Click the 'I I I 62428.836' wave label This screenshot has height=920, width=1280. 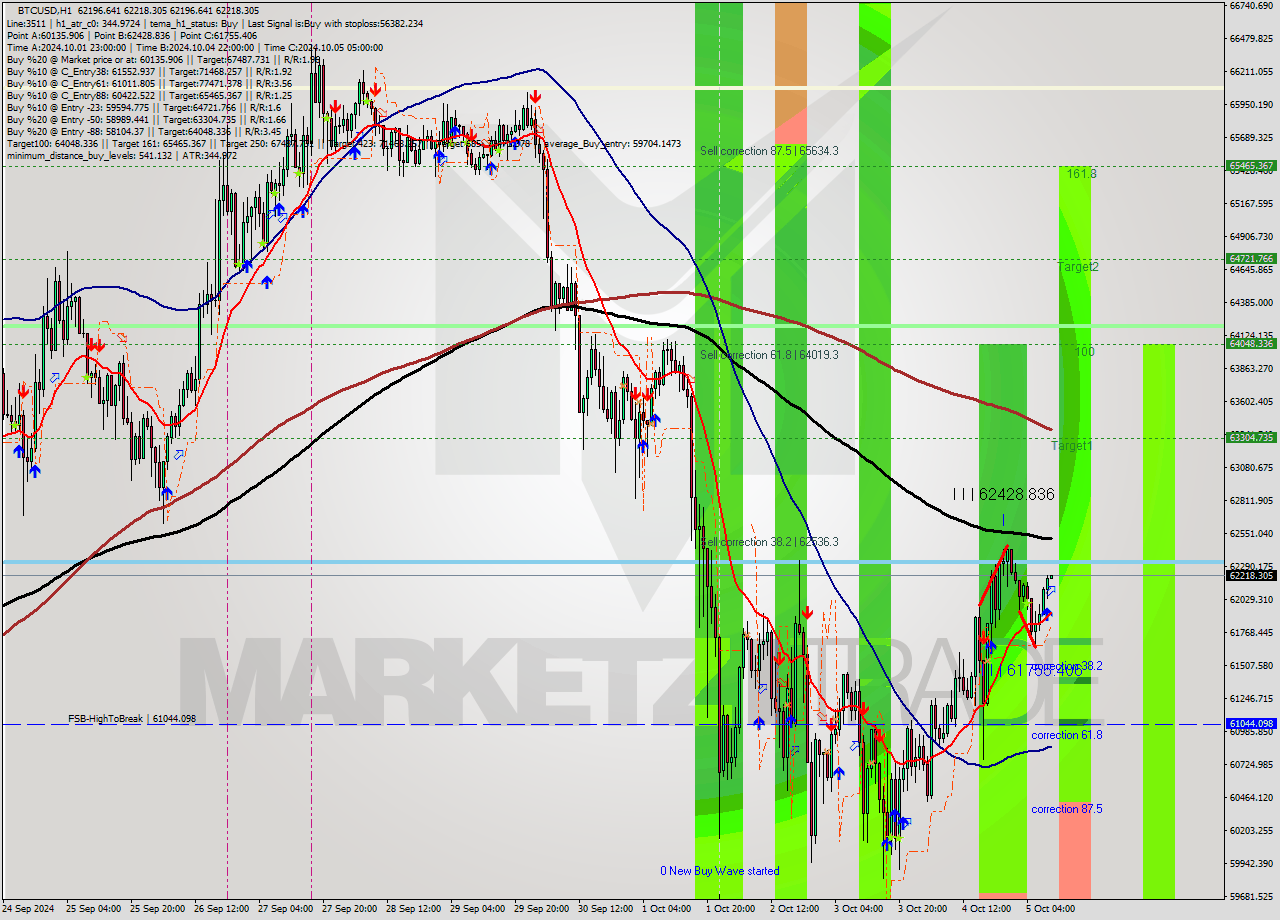(1003, 494)
